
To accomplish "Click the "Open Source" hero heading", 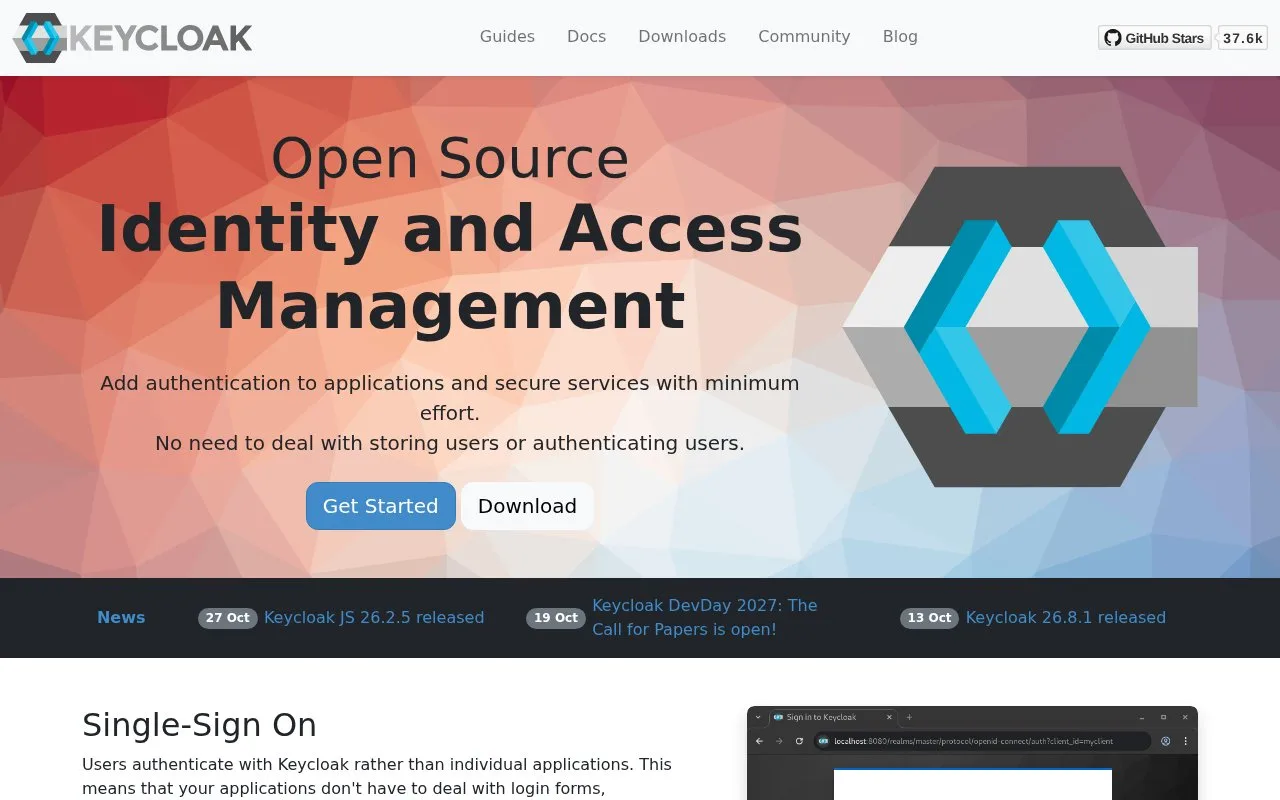I will (450, 158).
